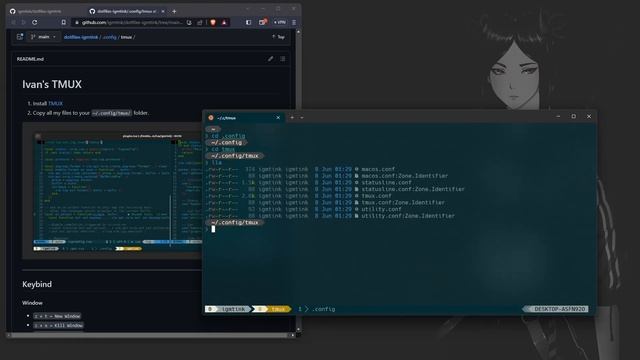Switch to the first GitHub browser tab
The height and width of the screenshot is (360, 640).
(x=45, y=11)
